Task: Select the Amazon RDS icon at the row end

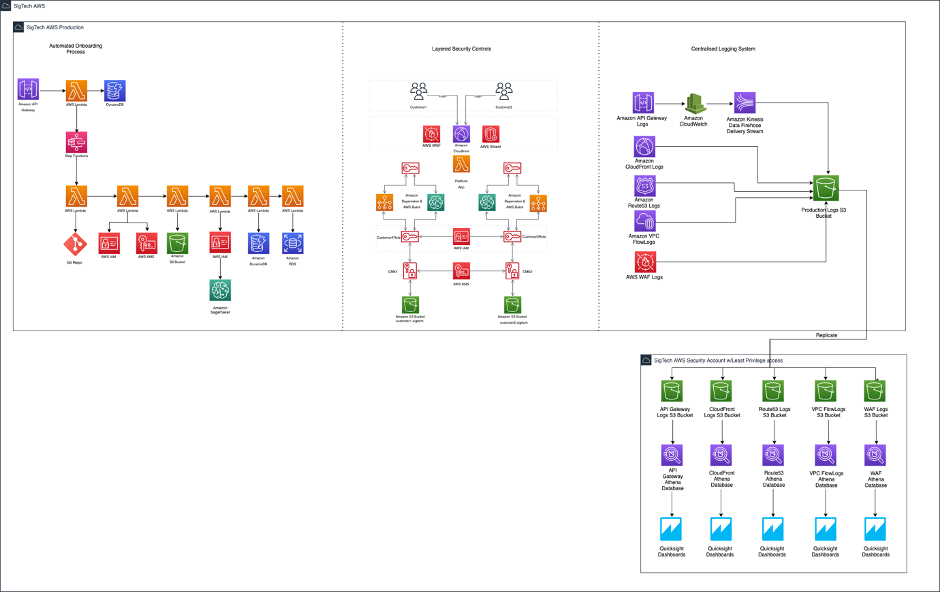Action: (292, 244)
